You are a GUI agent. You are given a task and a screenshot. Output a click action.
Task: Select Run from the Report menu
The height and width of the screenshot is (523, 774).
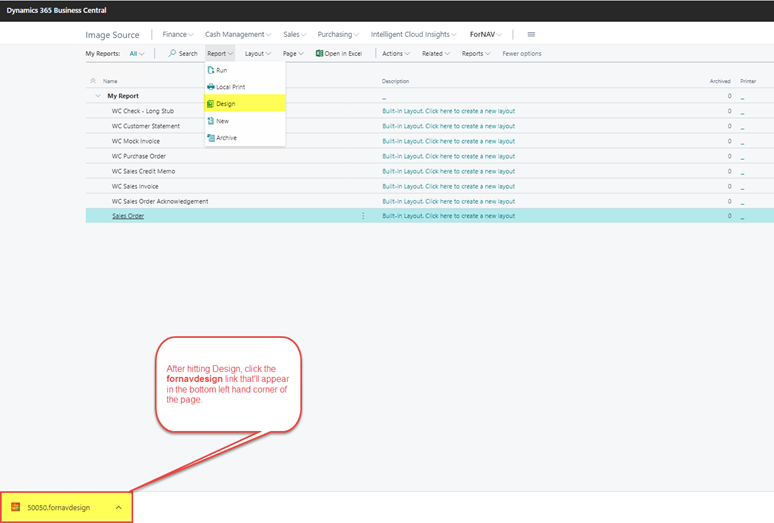click(x=245, y=70)
